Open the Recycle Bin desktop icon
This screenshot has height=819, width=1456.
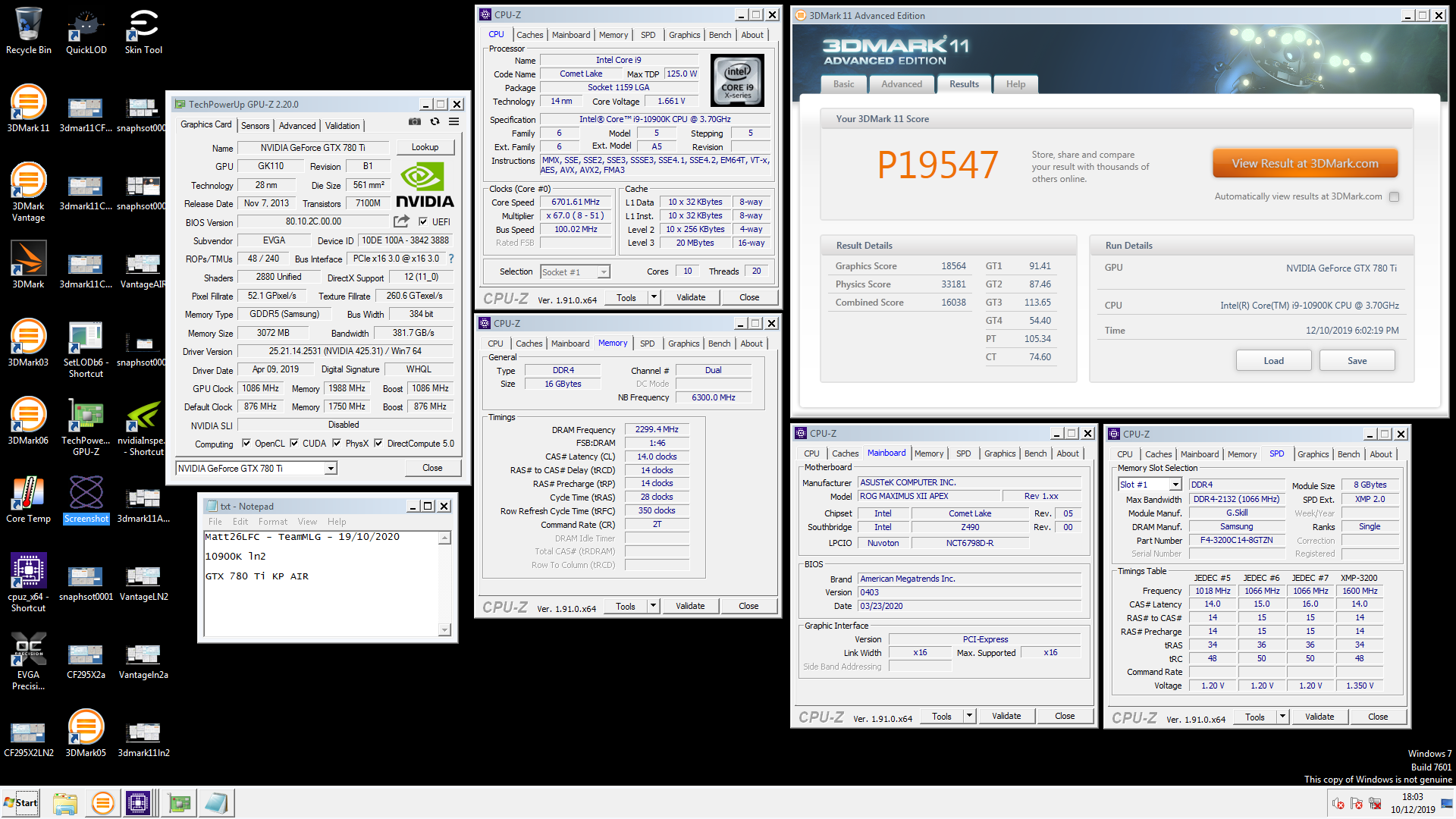coord(29,30)
